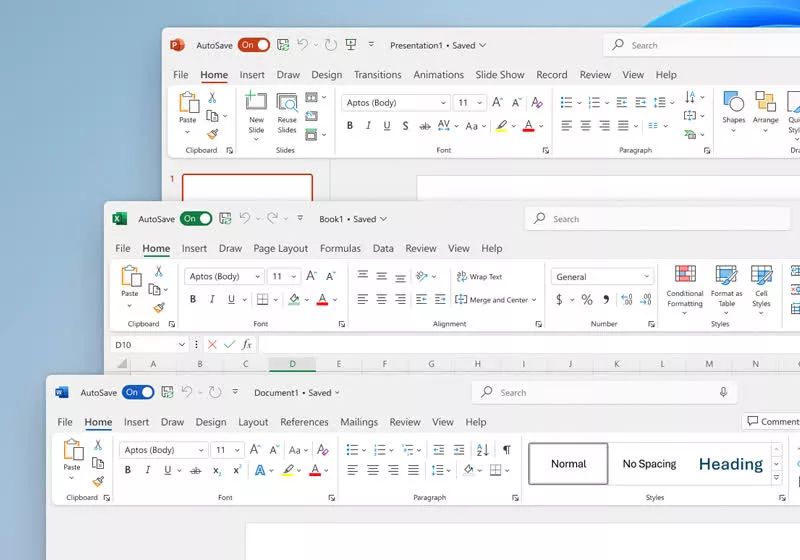Click Paste icon in Word

[x=73, y=450]
